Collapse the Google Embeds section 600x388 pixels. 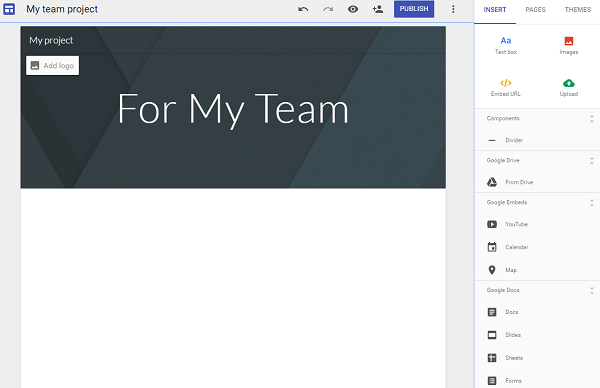[x=592, y=203]
